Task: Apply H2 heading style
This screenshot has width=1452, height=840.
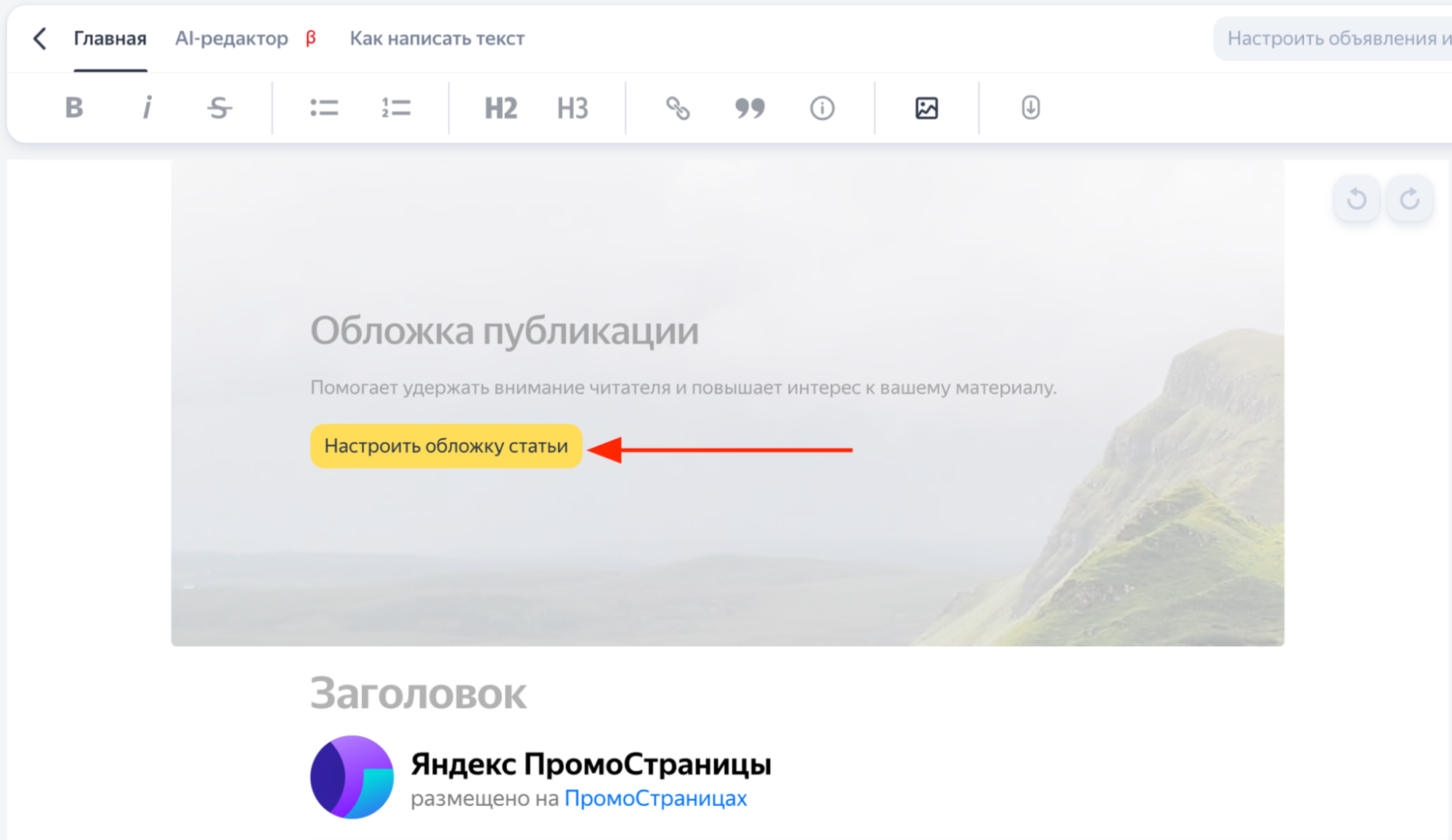Action: click(500, 108)
